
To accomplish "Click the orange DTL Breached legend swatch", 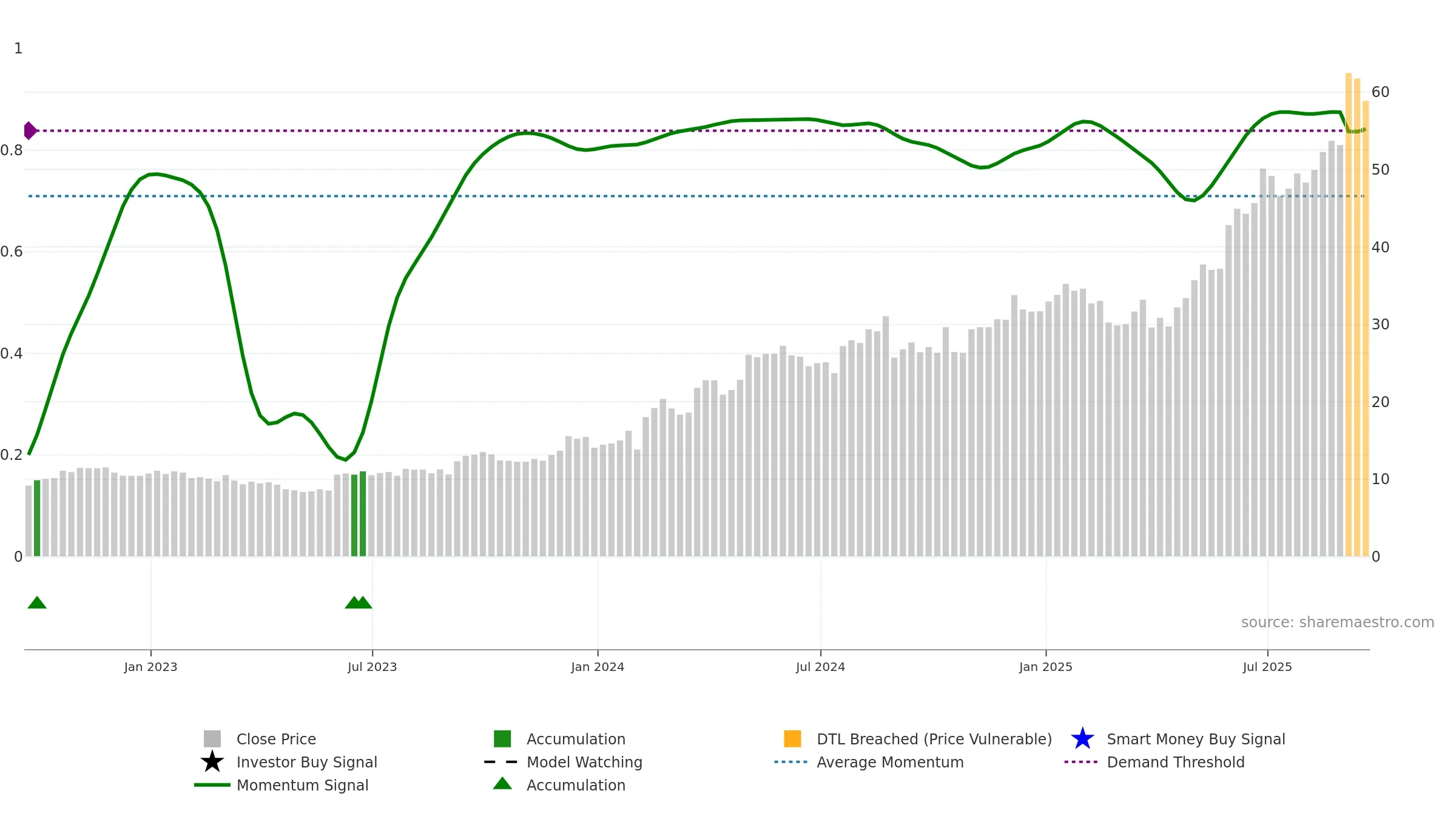I will pyautogui.click(x=792, y=739).
